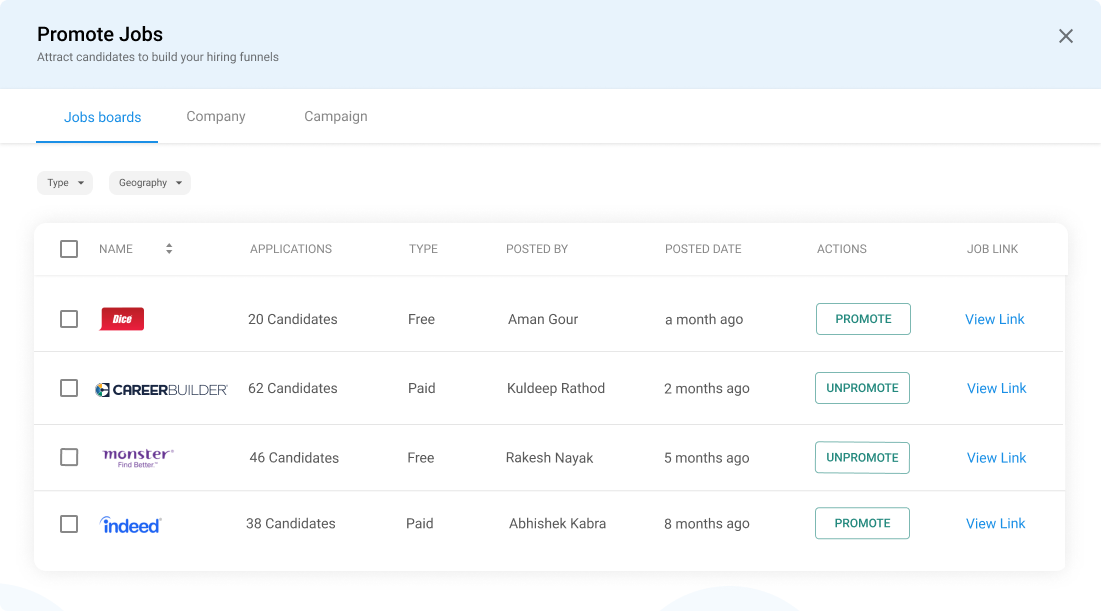1102x611 pixels.
Task: Click the CareerBuilder logo
Action: pos(161,389)
